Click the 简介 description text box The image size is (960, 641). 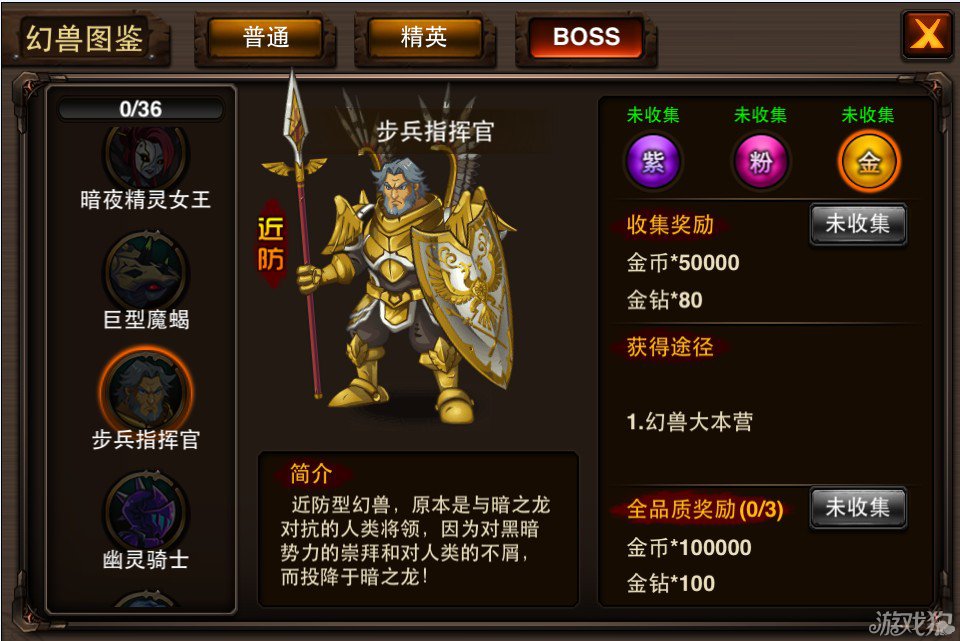pos(418,530)
